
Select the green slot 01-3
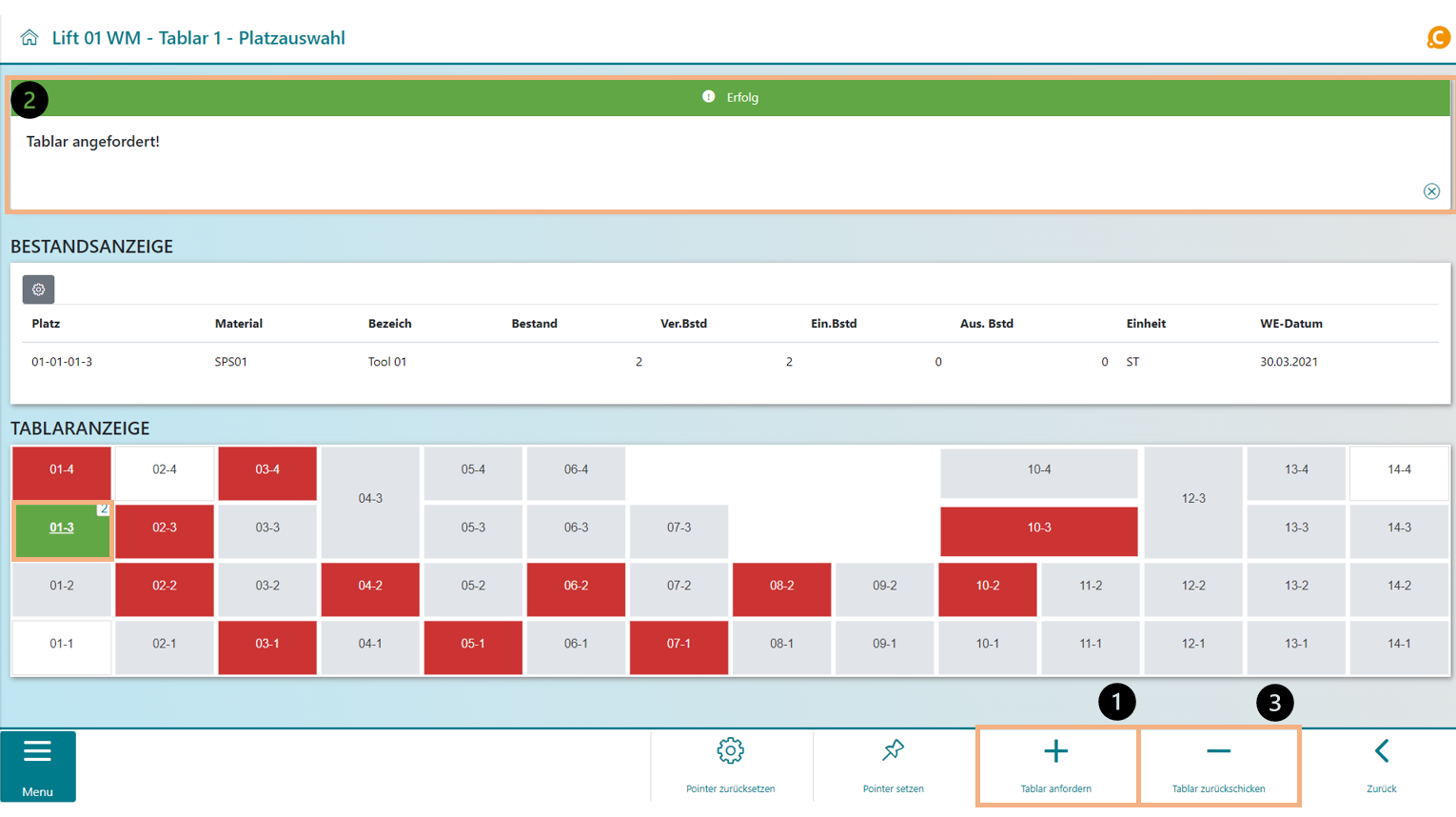(62, 528)
